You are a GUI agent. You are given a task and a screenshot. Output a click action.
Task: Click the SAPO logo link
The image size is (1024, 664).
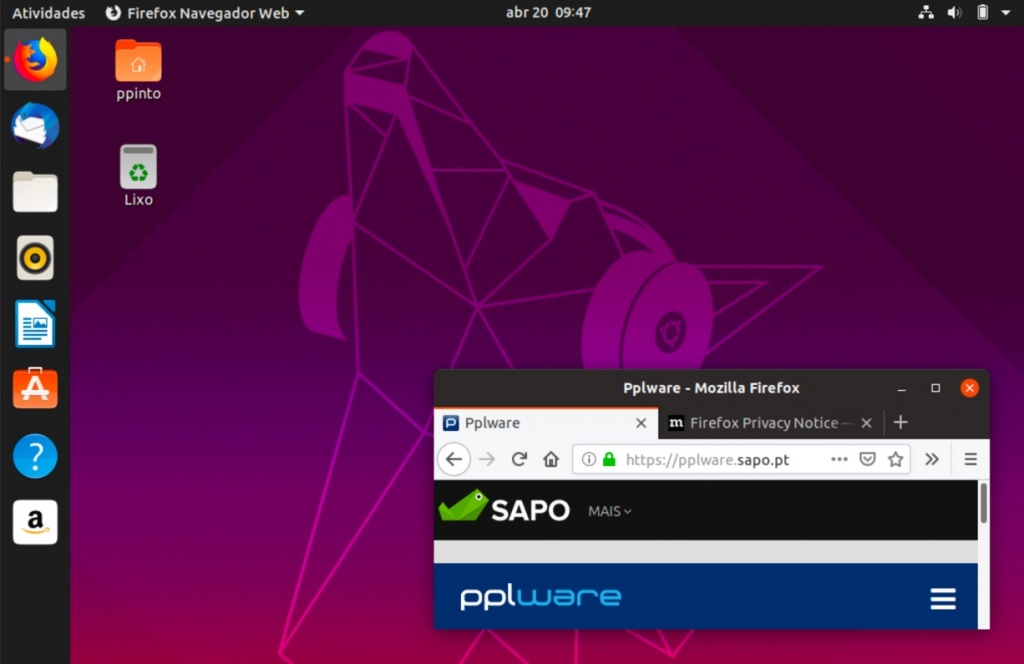pyautogui.click(x=504, y=507)
